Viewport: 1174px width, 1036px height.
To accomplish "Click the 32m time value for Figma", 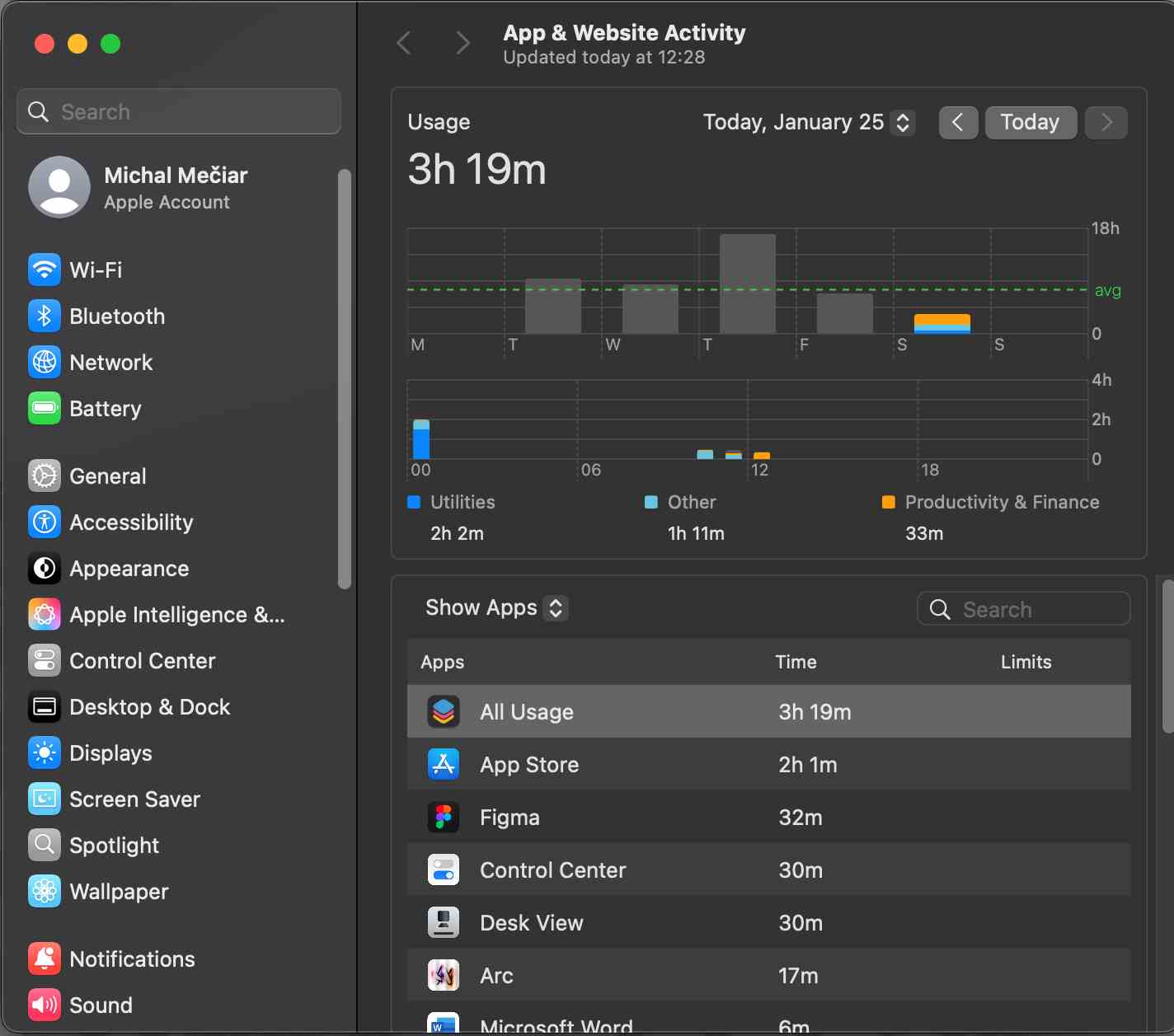I will tap(801, 818).
